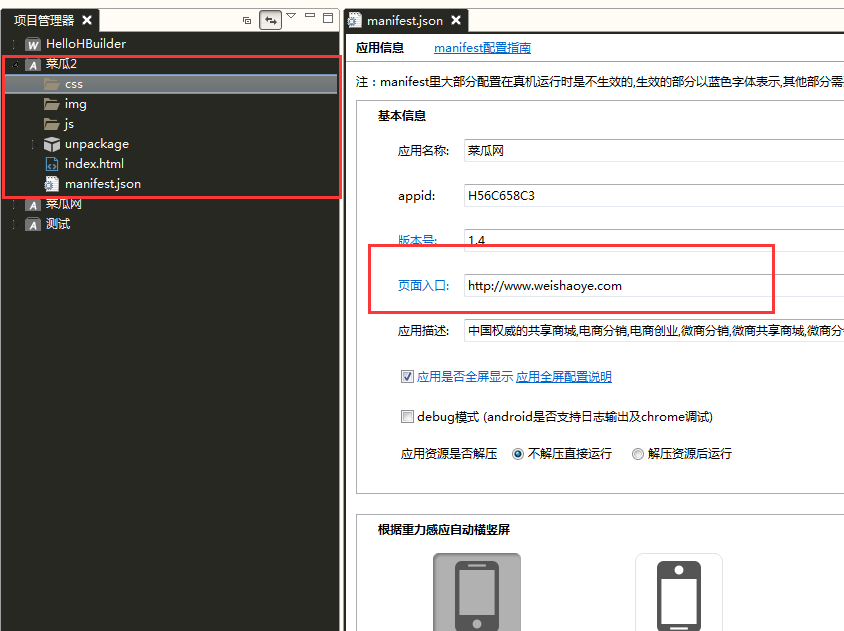
Task: Select the img folder name
Action: 75,104
